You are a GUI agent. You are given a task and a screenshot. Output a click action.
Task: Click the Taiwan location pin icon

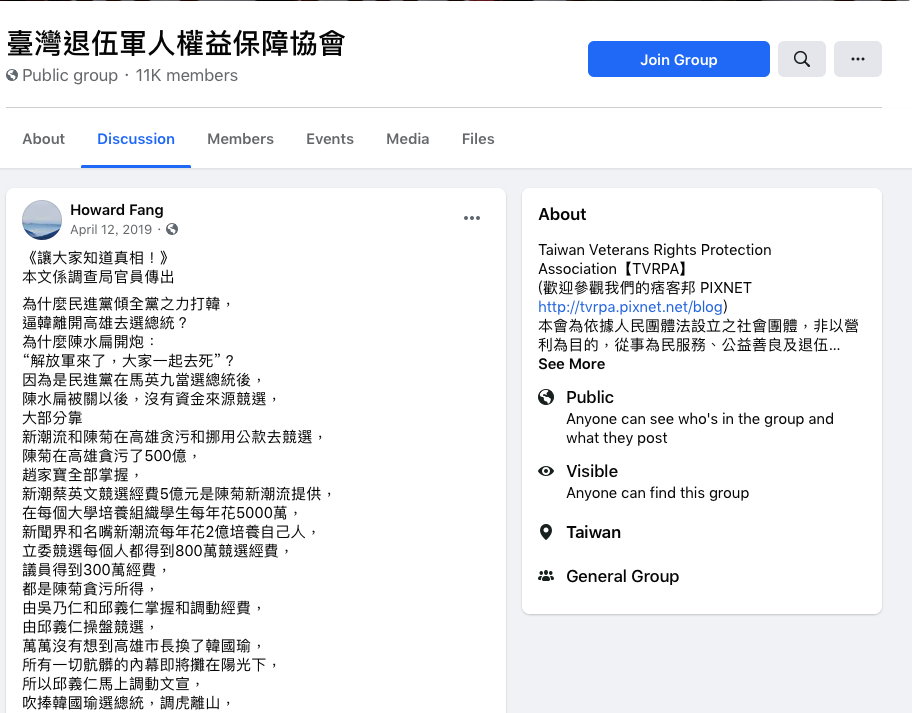coord(546,532)
